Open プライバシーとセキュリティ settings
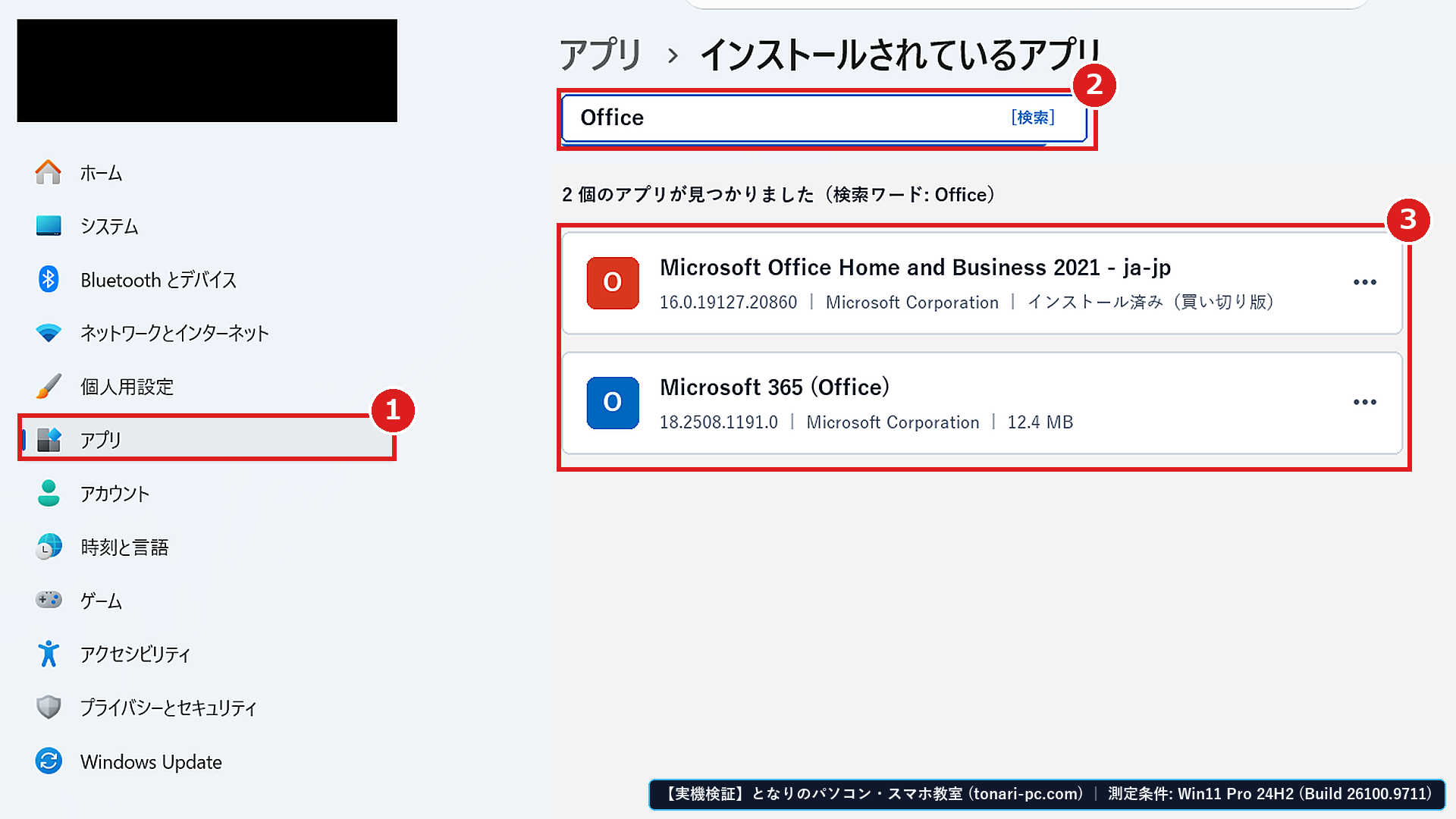Image resolution: width=1456 pixels, height=819 pixels. [168, 708]
